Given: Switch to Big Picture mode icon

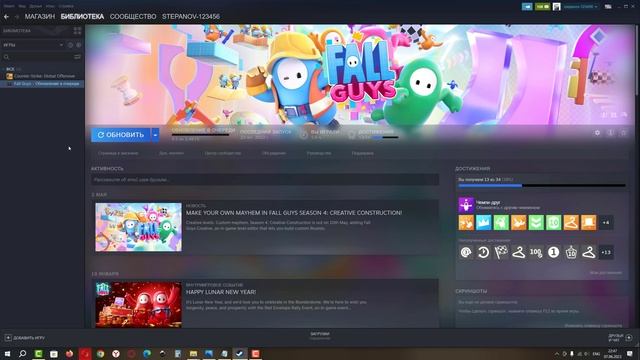Looking at the screenshot, I should (x=608, y=7).
